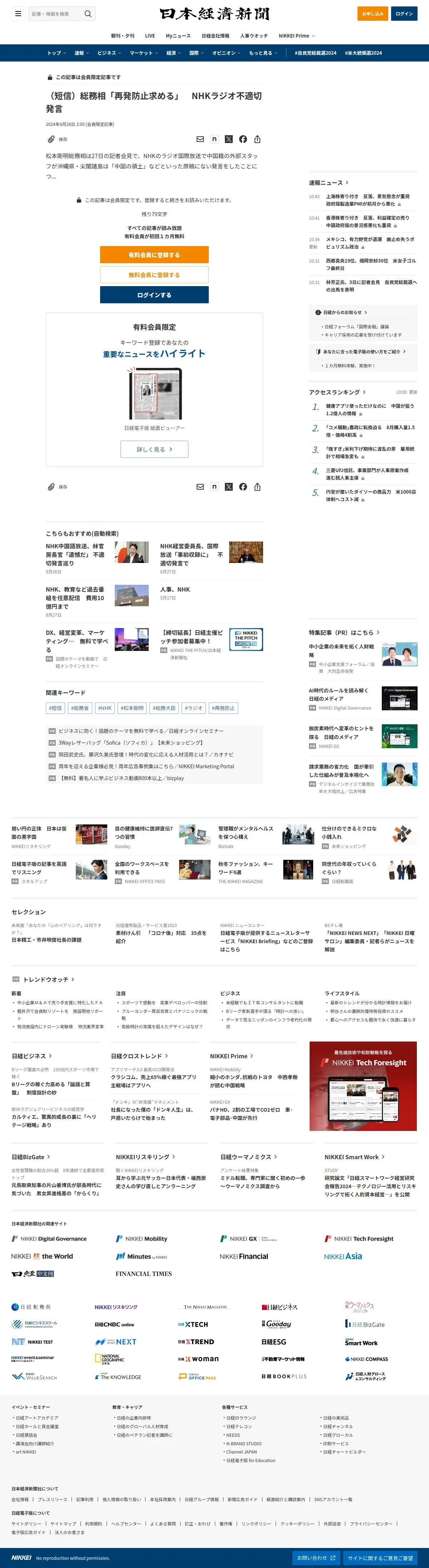Share on Facebook using the upper icon
Image resolution: width=429 pixels, height=1568 pixels.
(x=243, y=139)
